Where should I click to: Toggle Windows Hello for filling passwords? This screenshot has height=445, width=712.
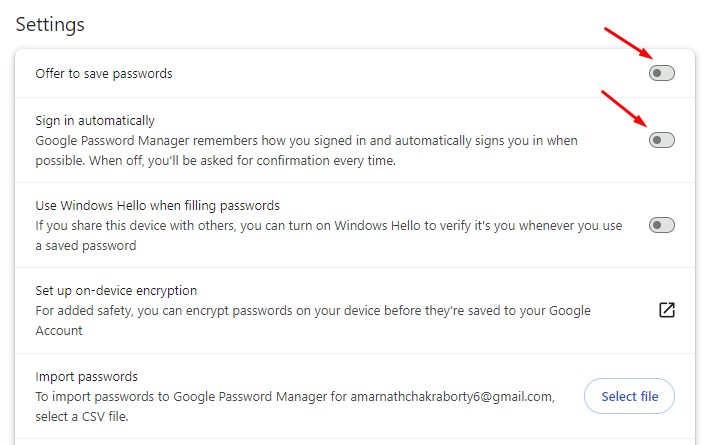tap(662, 225)
